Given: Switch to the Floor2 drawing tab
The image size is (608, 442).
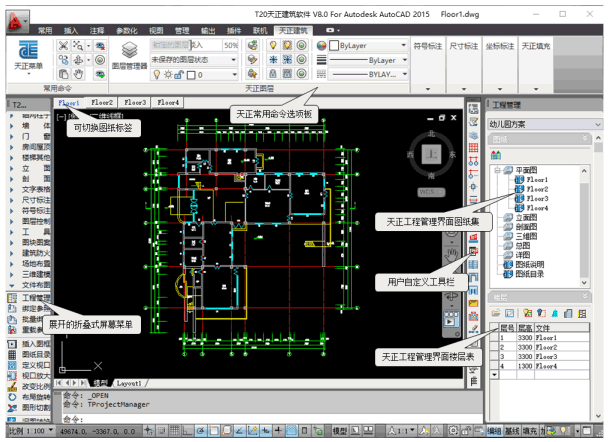Looking at the screenshot, I should click(x=103, y=102).
